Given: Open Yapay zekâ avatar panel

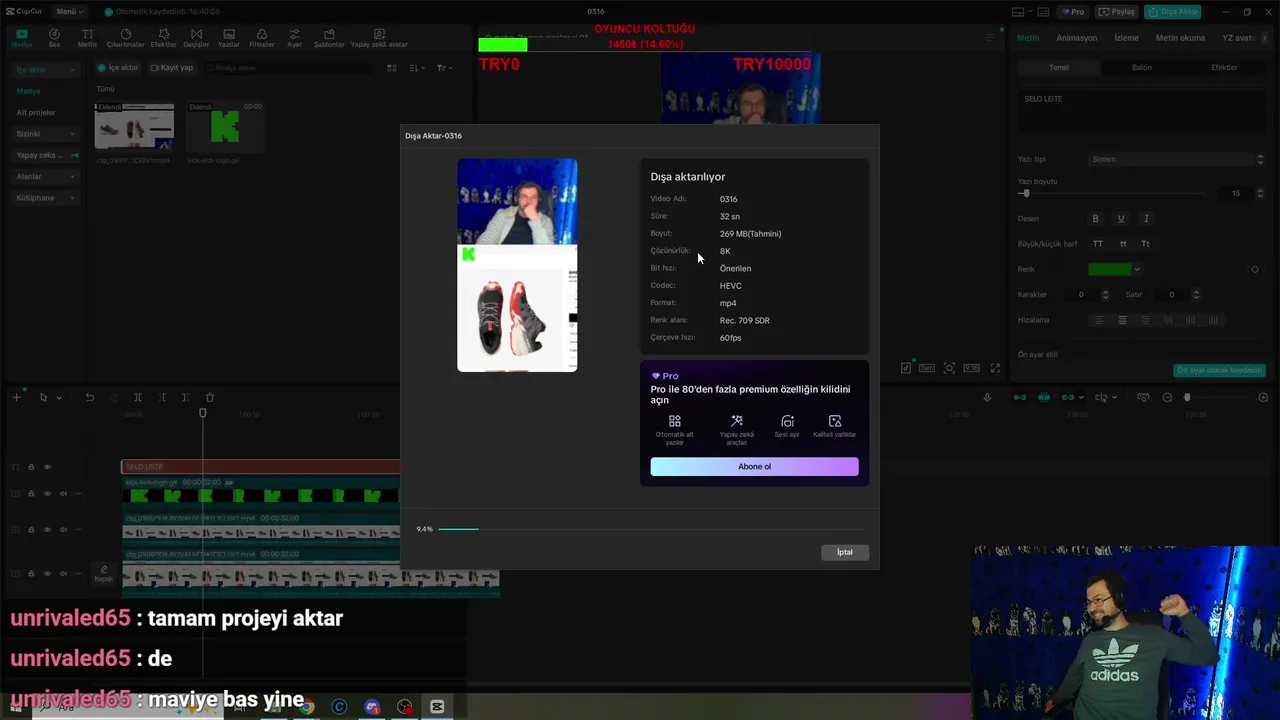Looking at the screenshot, I should tap(379, 38).
